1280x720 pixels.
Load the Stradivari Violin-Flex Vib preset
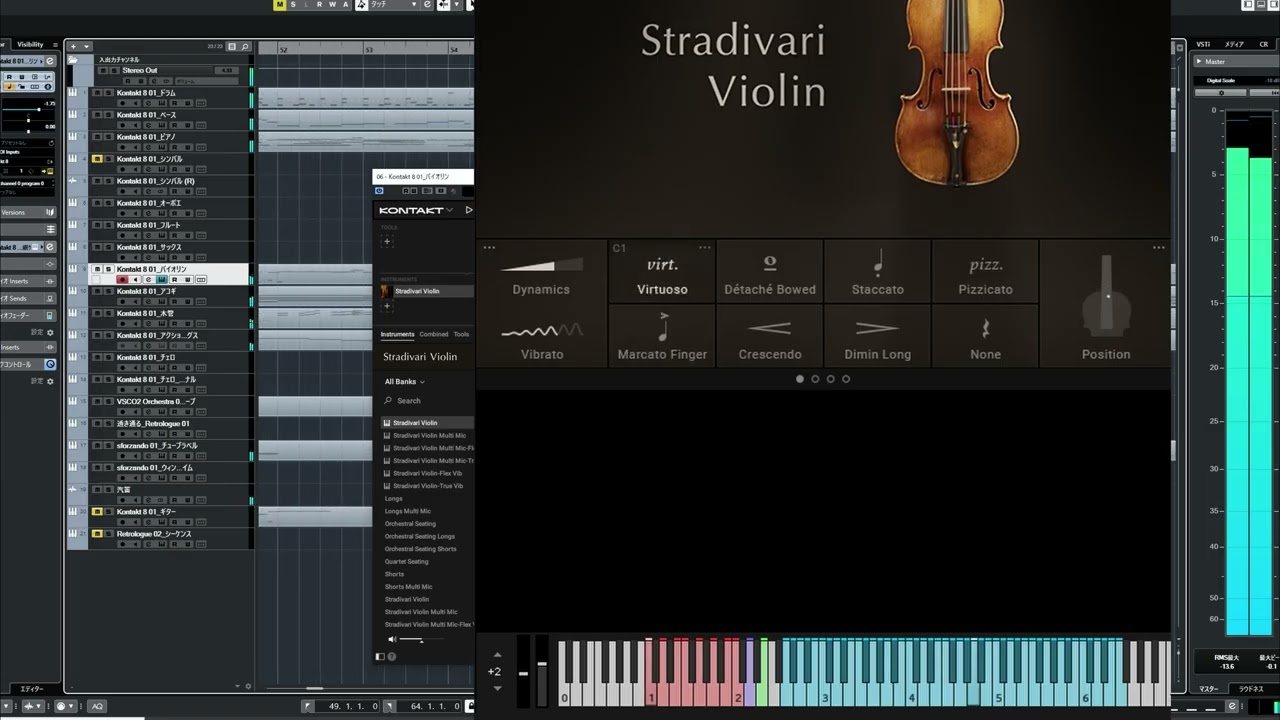[x=428, y=473]
